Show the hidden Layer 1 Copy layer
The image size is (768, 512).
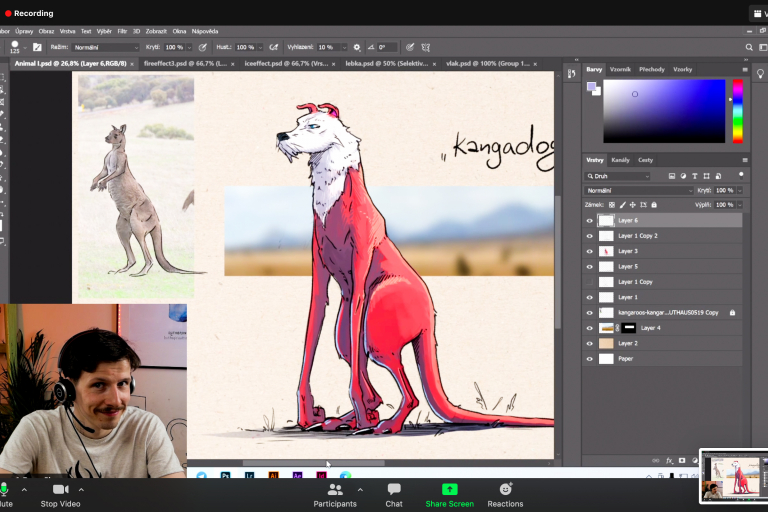click(x=590, y=282)
